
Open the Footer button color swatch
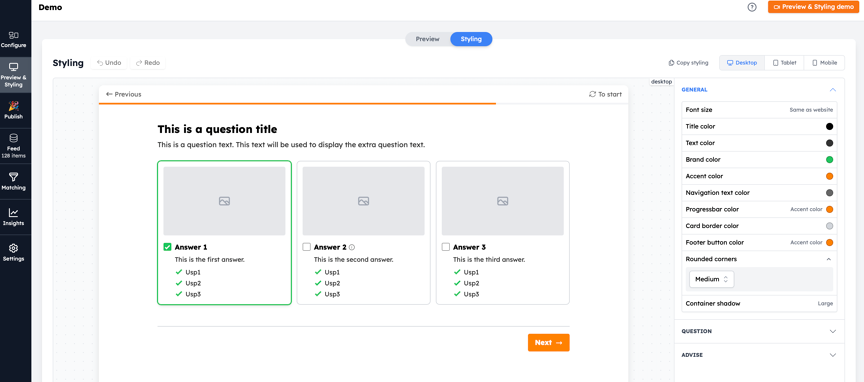point(829,243)
